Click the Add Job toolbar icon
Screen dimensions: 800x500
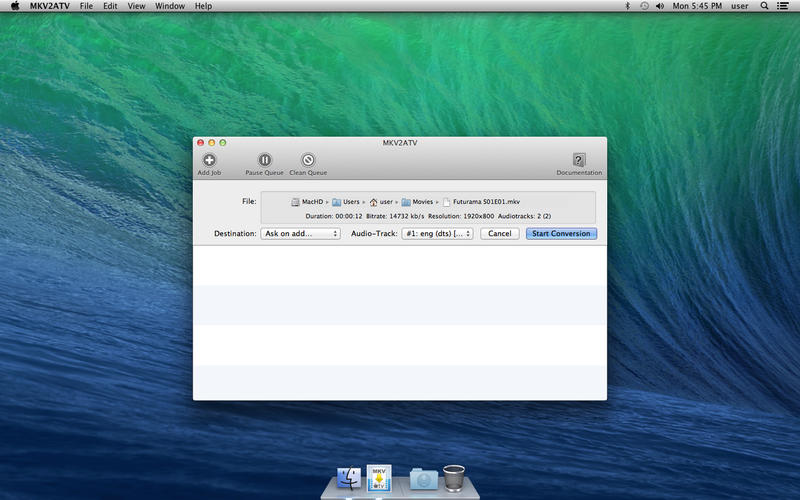tap(209, 160)
